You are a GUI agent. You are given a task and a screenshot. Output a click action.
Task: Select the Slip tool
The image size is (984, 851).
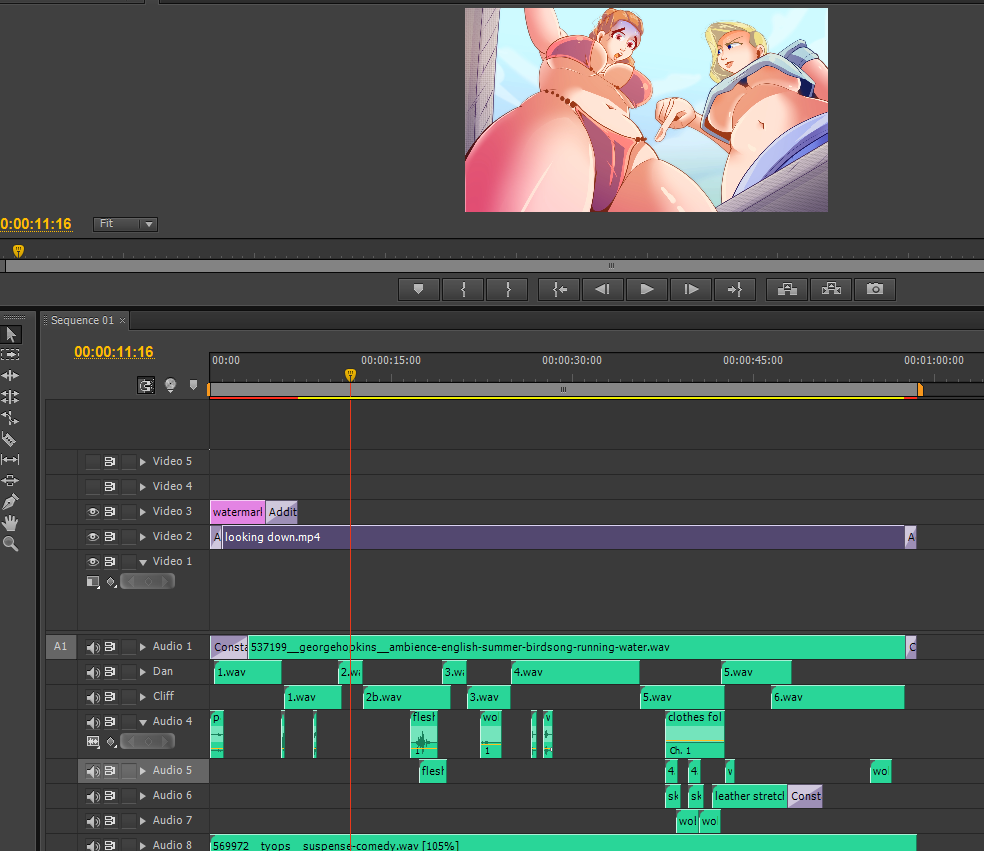click(11, 459)
